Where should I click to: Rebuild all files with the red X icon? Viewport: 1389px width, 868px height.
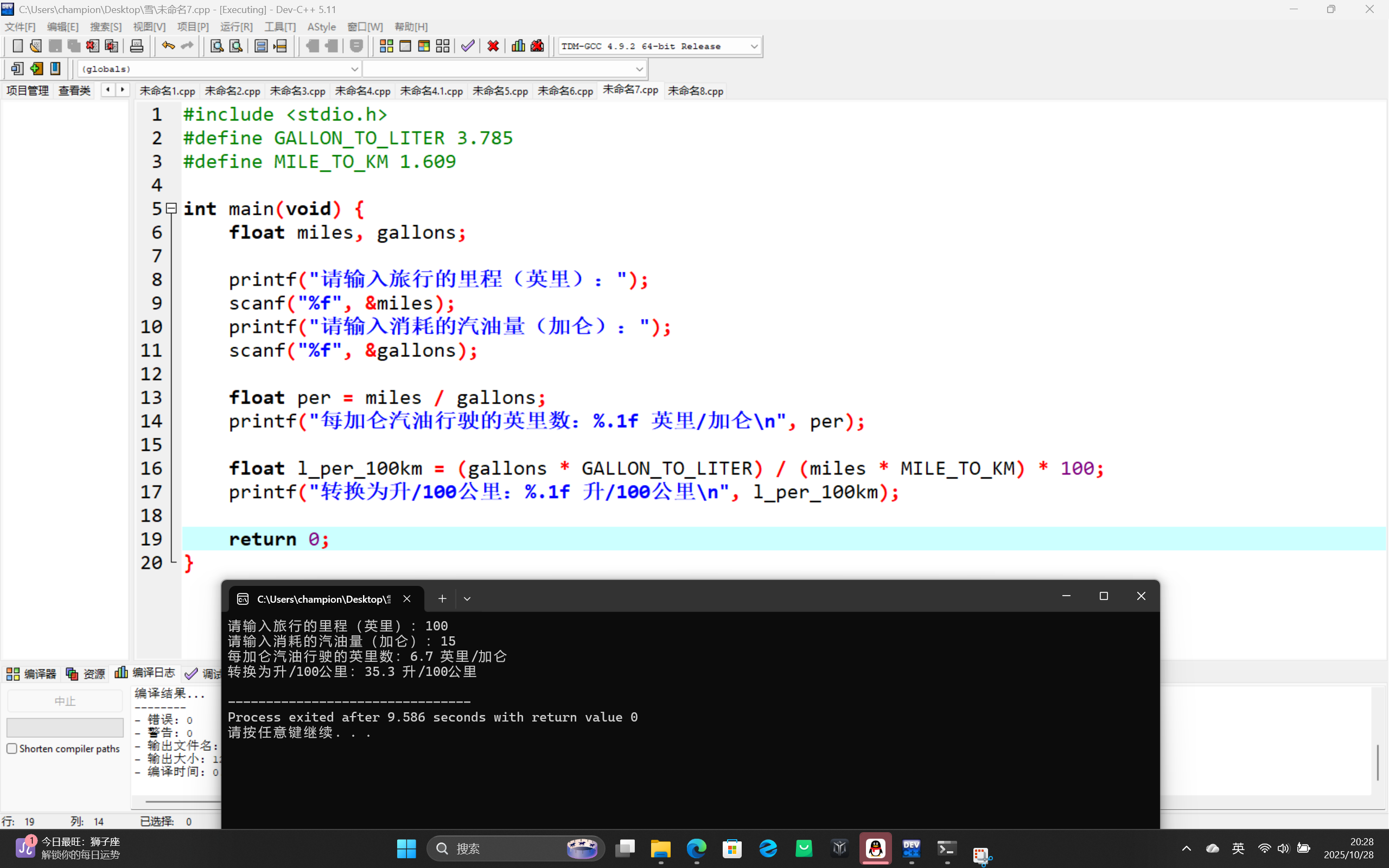(493, 46)
